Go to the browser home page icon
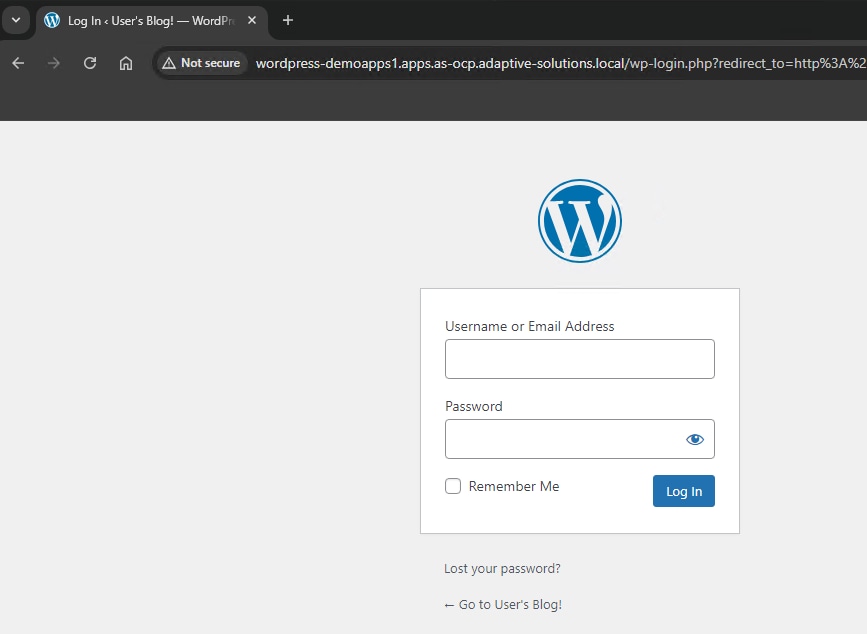The image size is (867, 634). point(126,63)
